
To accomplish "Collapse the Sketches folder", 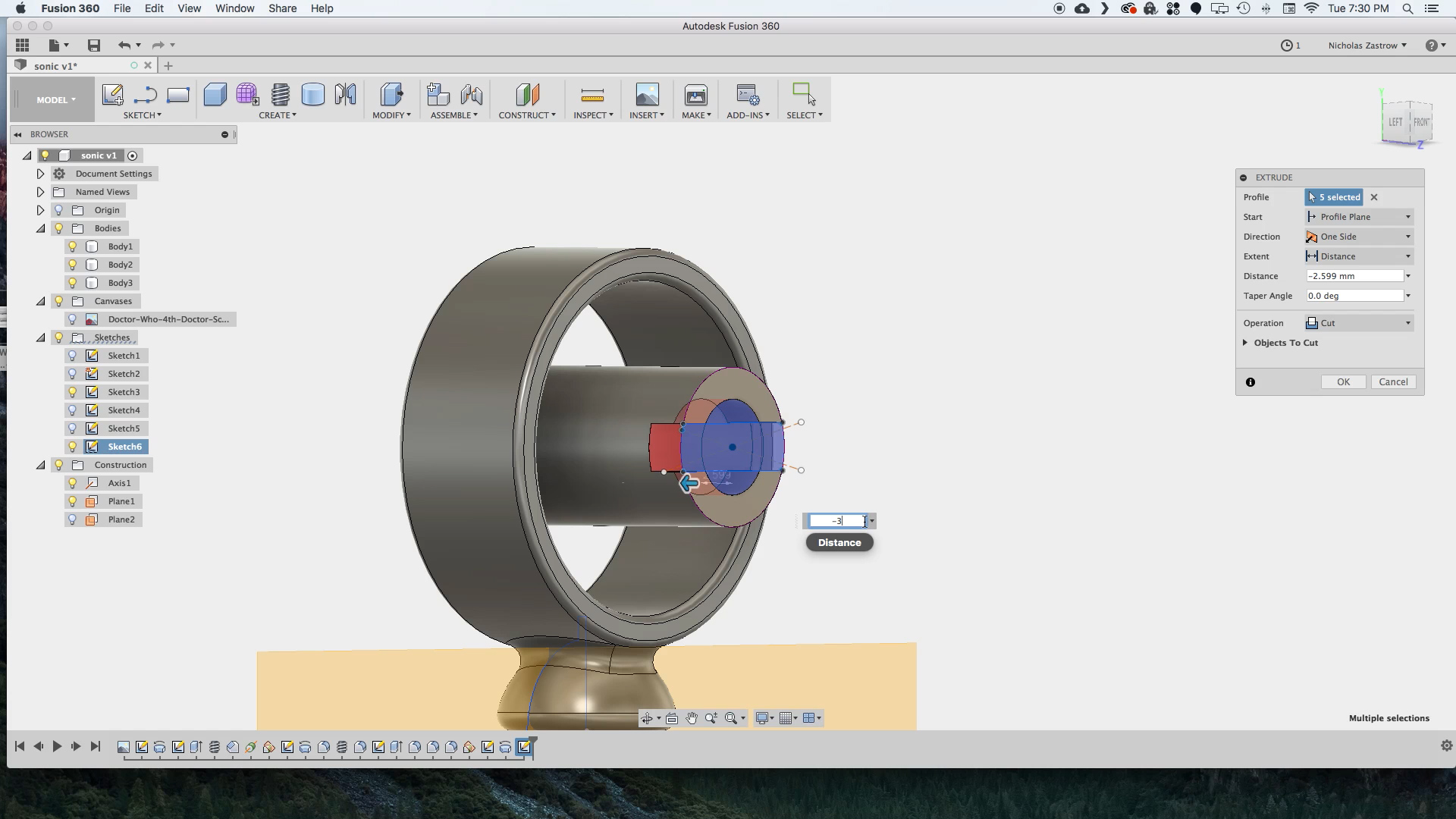I will click(x=41, y=337).
